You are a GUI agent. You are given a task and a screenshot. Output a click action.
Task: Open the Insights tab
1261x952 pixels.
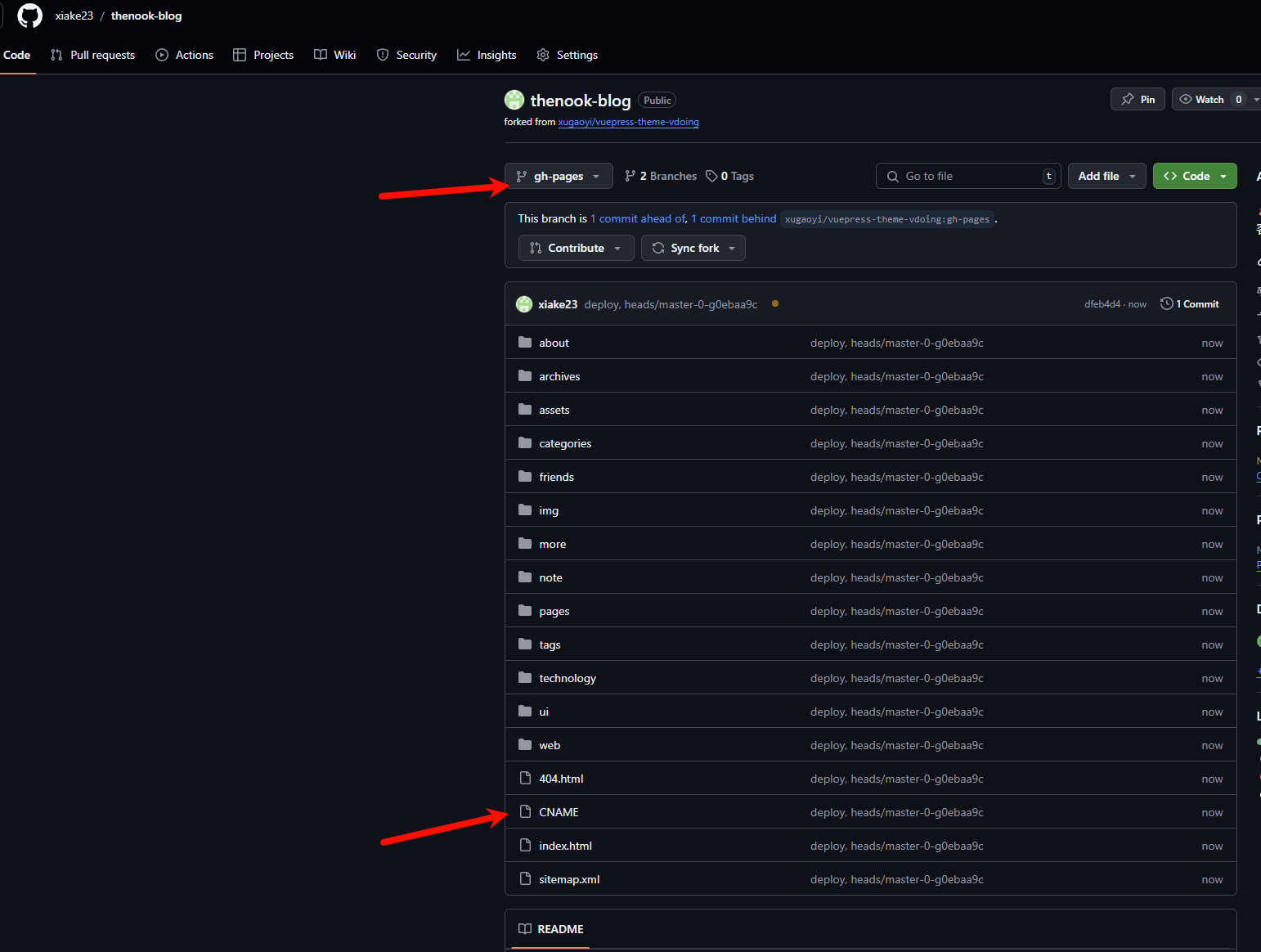pos(487,55)
